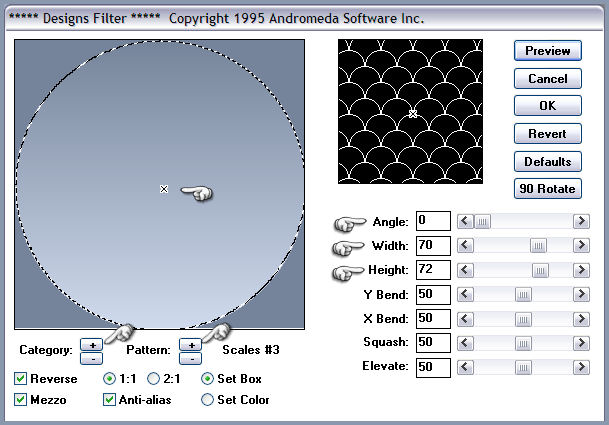Revert the filter settings

[548, 134]
